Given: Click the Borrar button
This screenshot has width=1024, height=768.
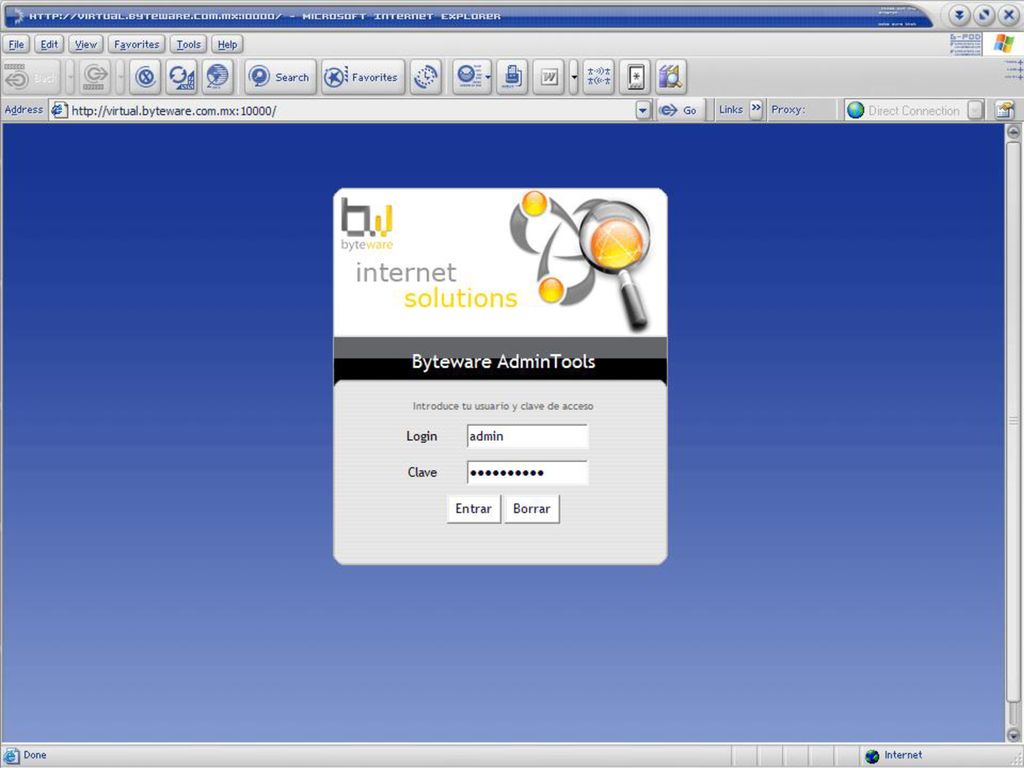Looking at the screenshot, I should click(x=532, y=509).
